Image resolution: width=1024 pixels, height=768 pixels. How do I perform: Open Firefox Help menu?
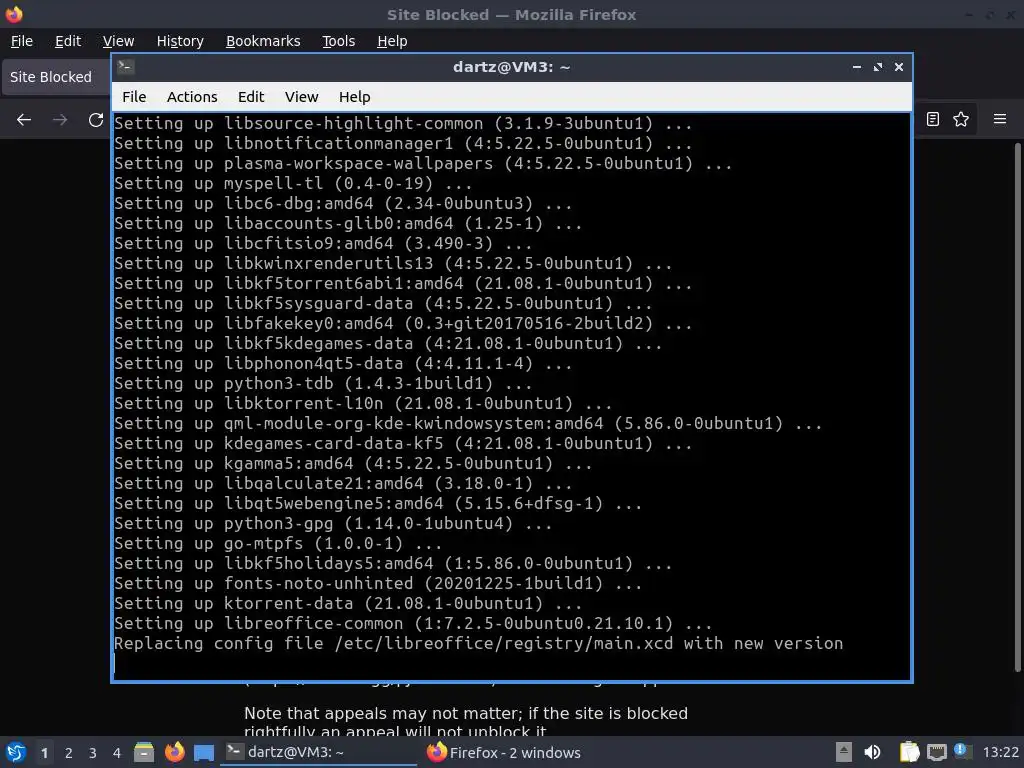[x=392, y=41]
